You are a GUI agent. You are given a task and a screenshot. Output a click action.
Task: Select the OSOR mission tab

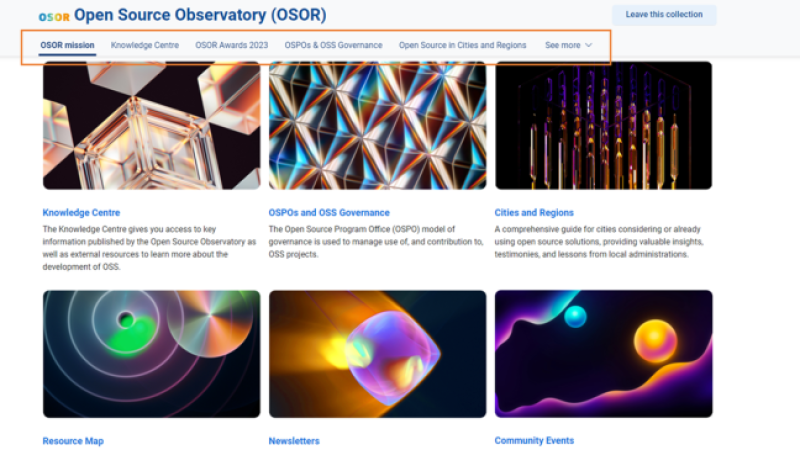(x=68, y=45)
